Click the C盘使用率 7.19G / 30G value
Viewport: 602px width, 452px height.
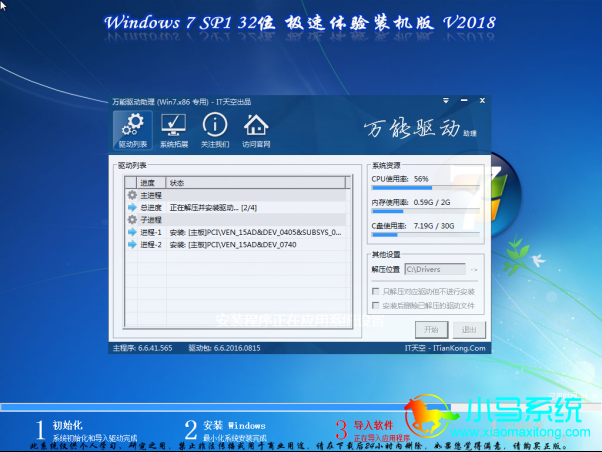434,226
